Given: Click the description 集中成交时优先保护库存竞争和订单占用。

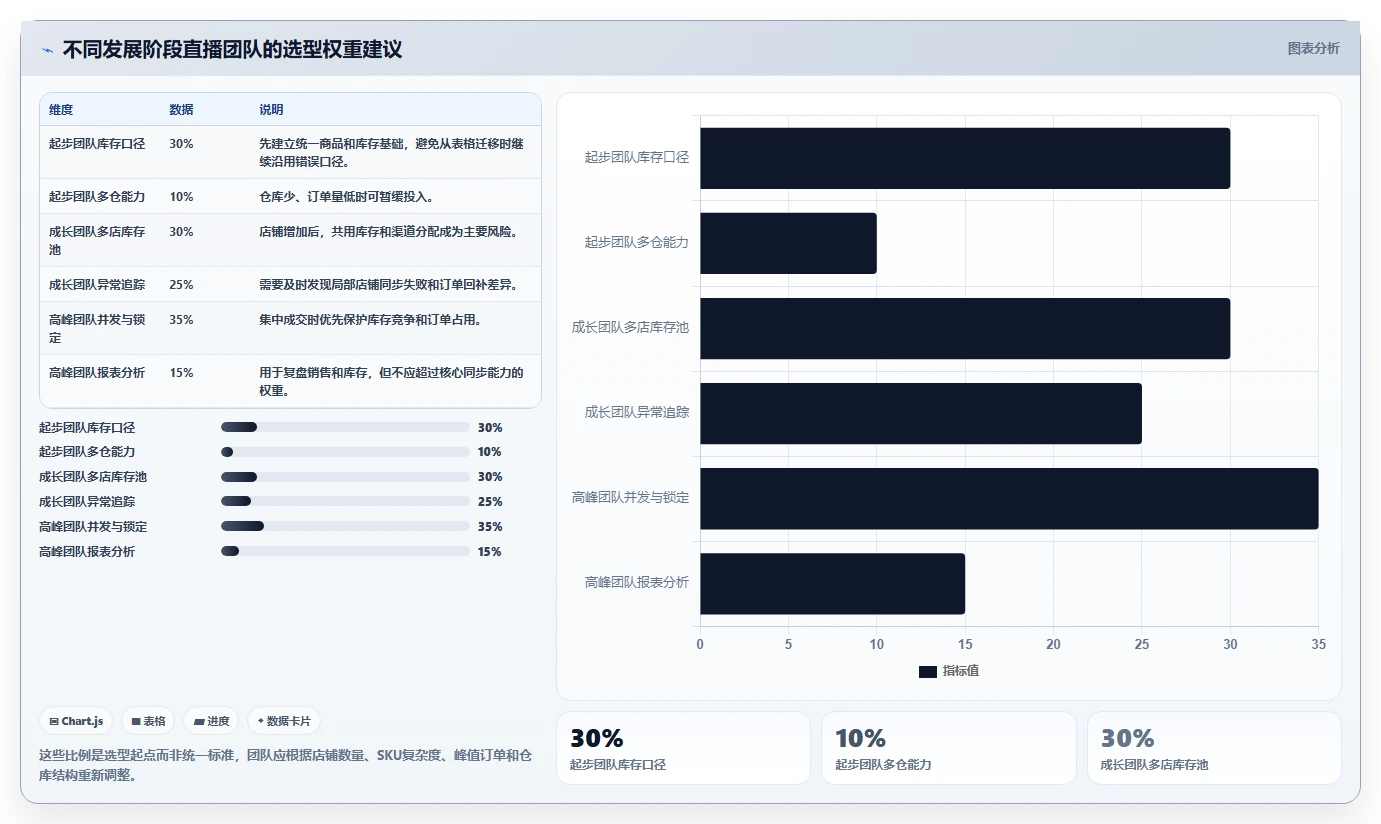Looking at the screenshot, I should click(x=370, y=320).
